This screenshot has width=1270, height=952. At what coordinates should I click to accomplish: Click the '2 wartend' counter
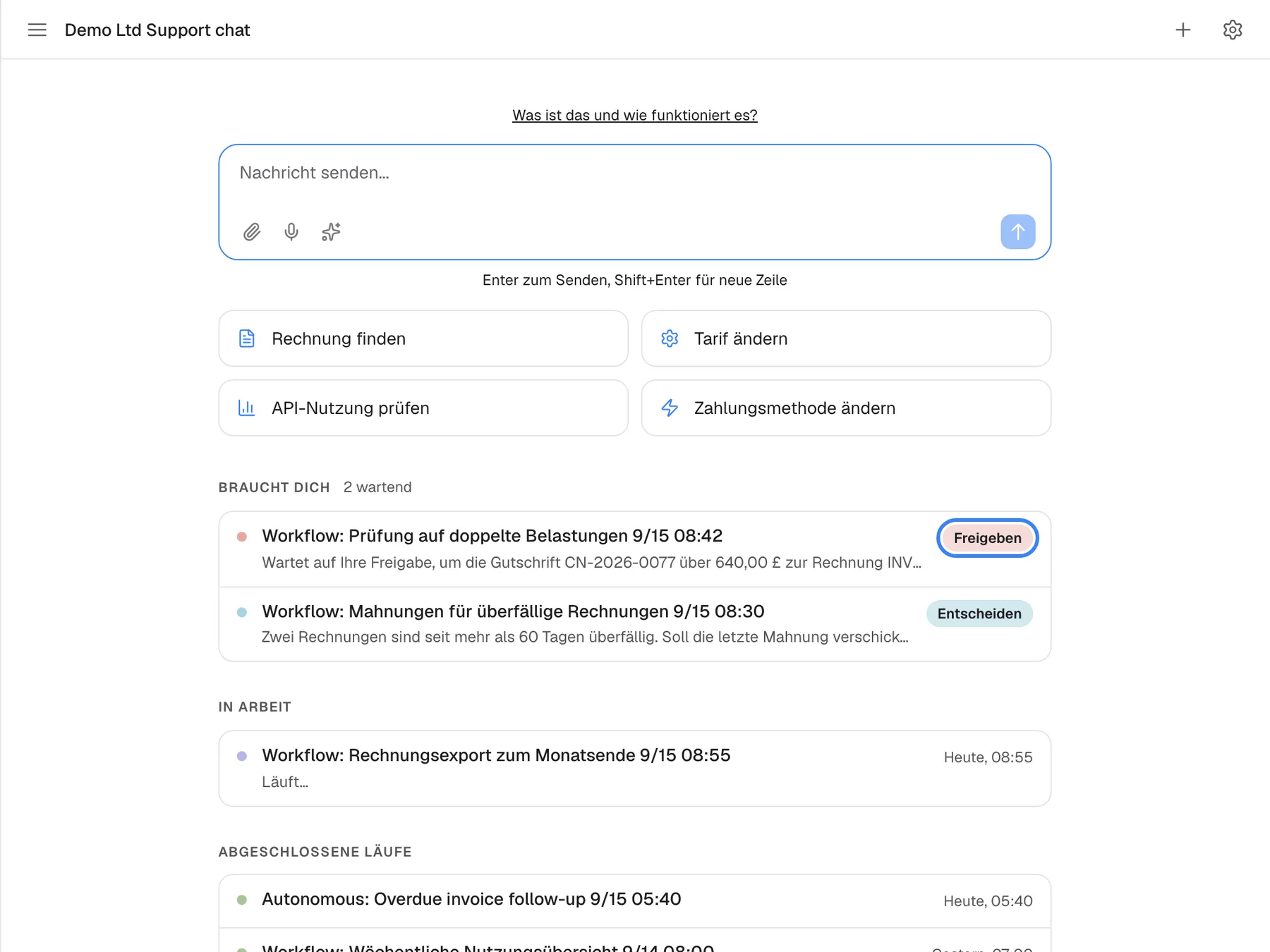pyautogui.click(x=377, y=487)
